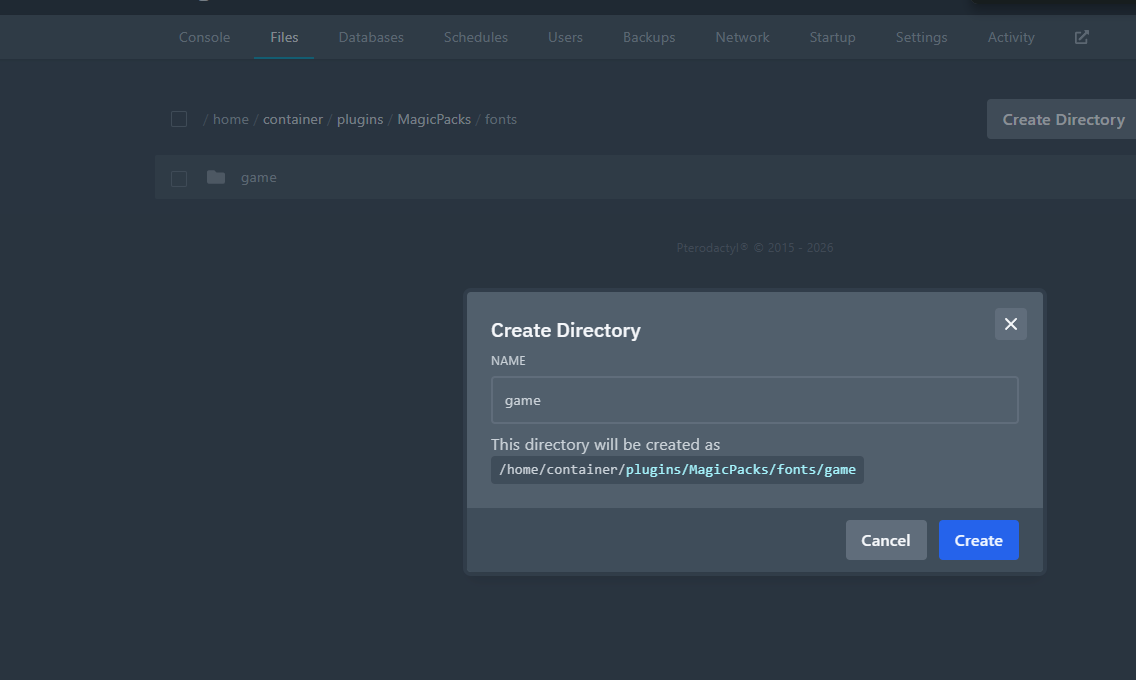View the Activity tab
1136x680 pixels.
coord(1011,37)
